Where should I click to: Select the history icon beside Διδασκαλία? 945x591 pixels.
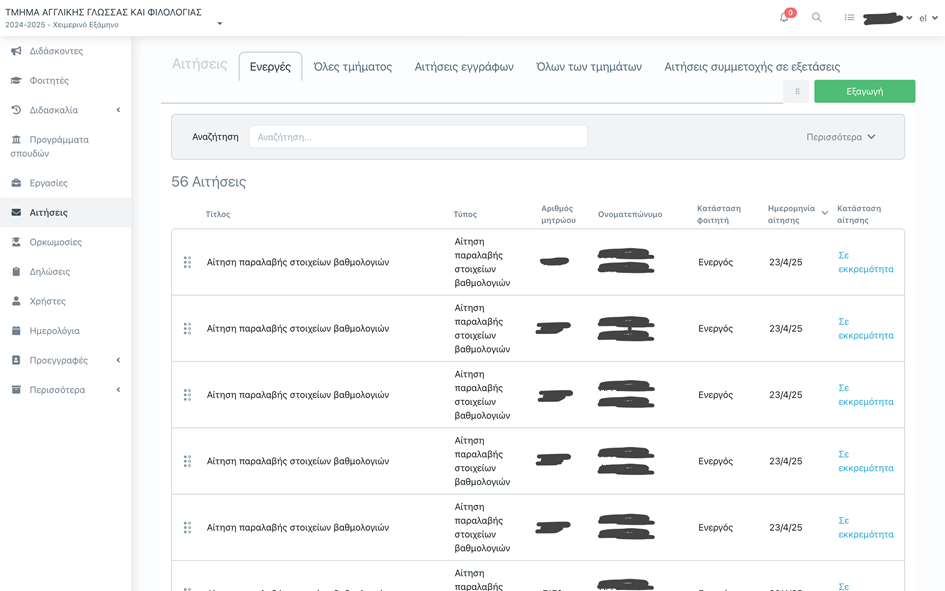pos(16,110)
